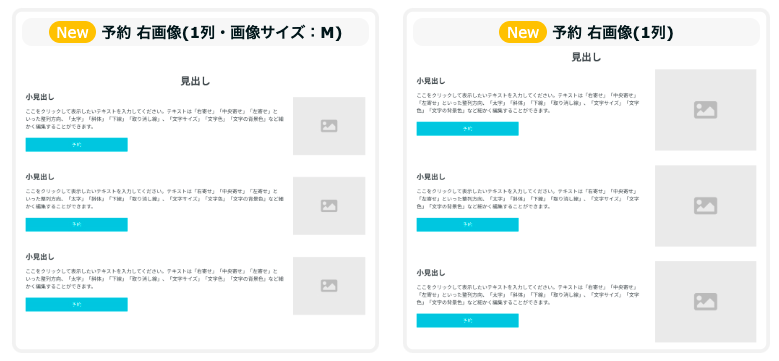Click the 見出し heading in left template
779x361 pixels.
pyautogui.click(x=195, y=81)
